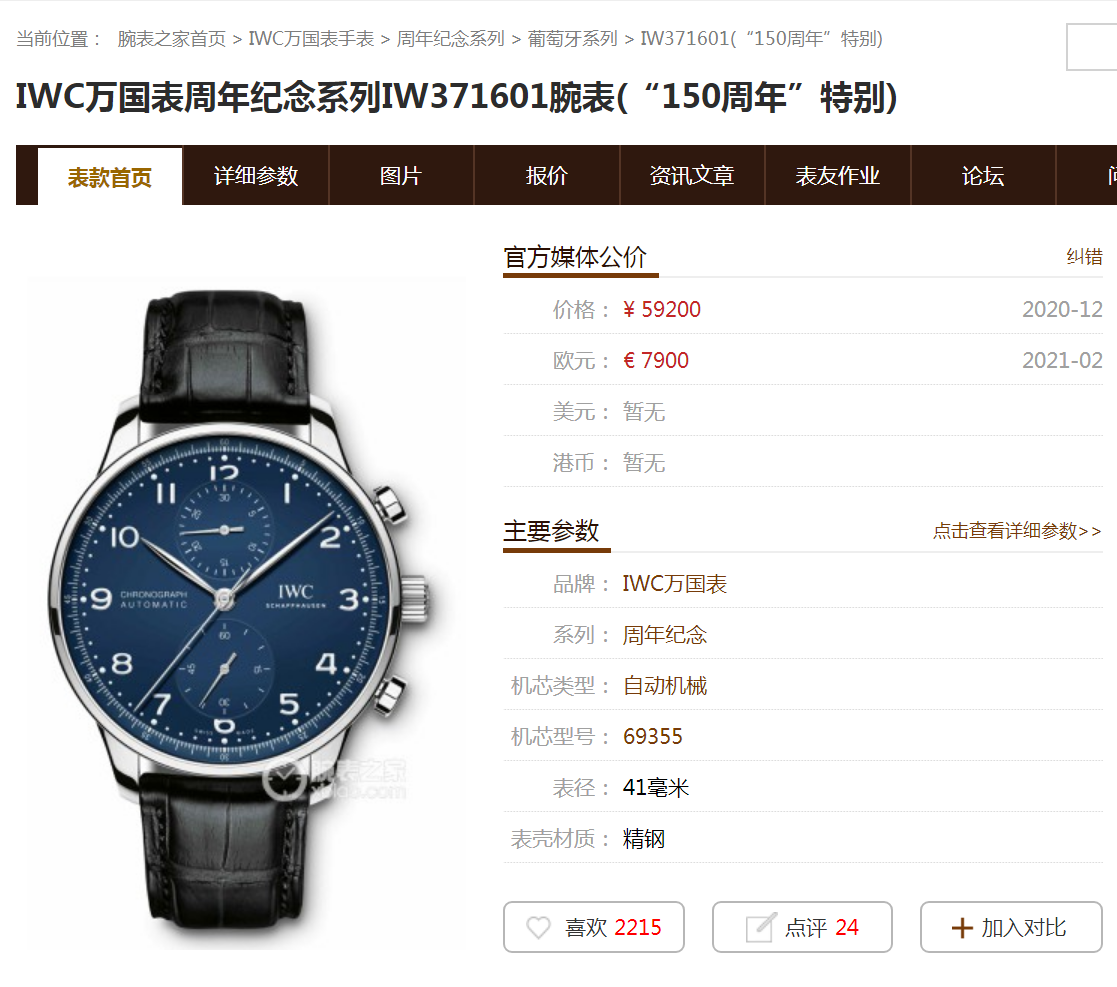Screen dimensions: 1117x987
Task: Go to the 表友作业 tab
Action: tap(838, 176)
